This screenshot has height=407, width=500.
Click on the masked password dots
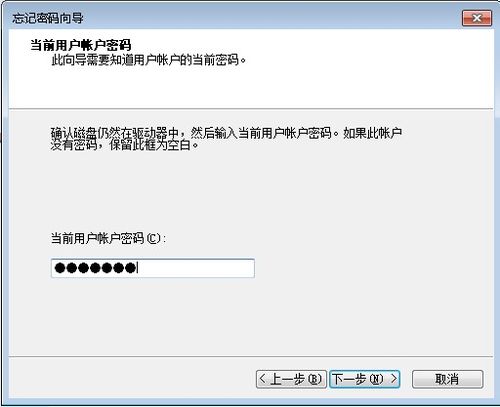tap(95, 268)
